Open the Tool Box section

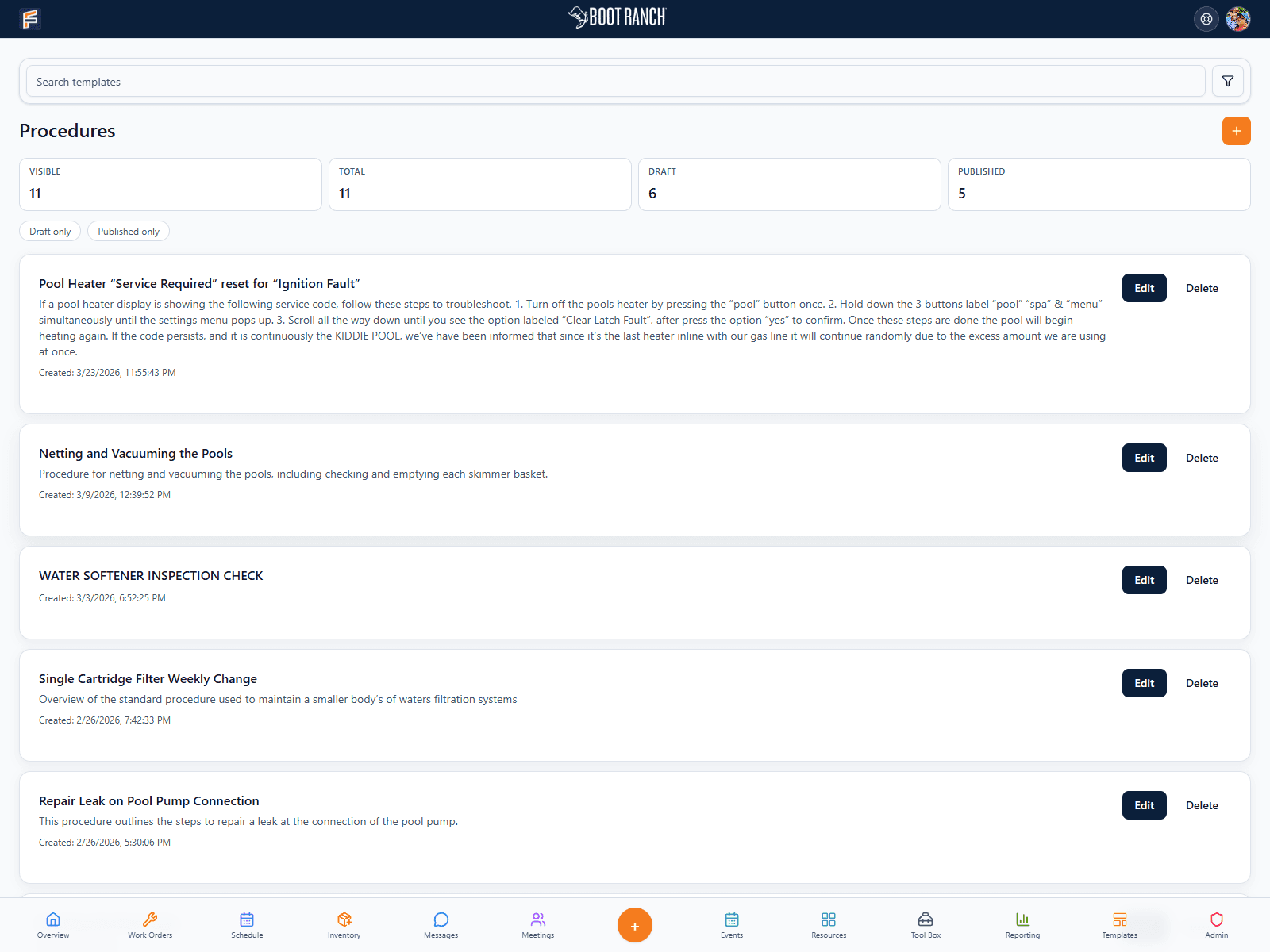click(x=925, y=924)
